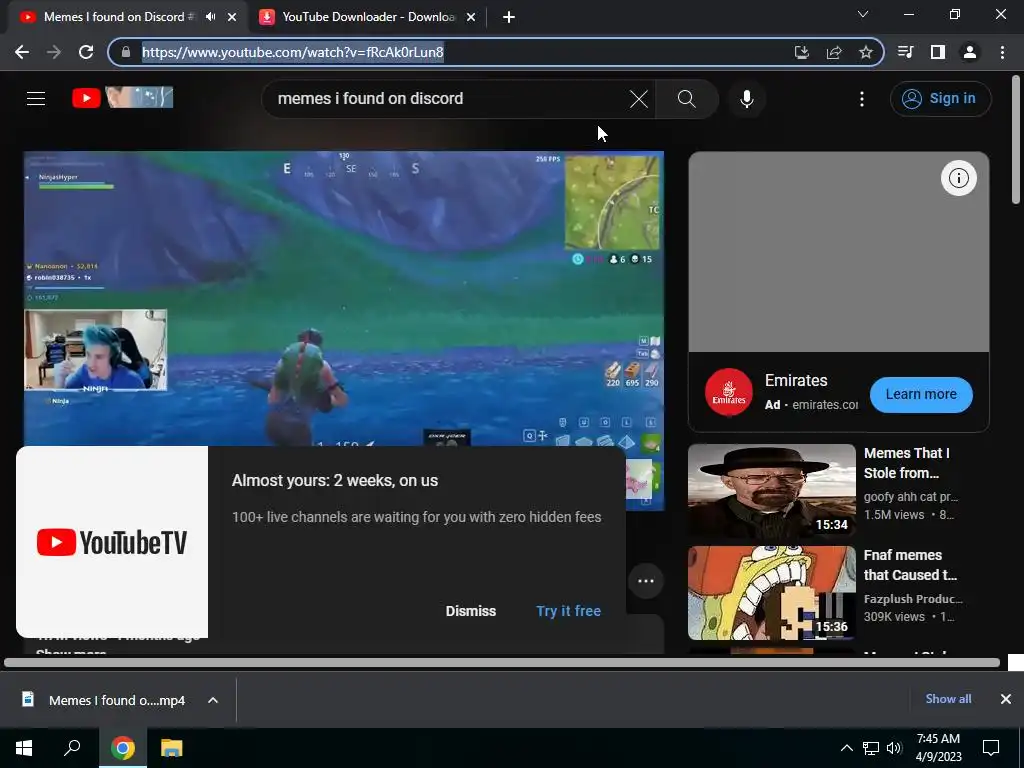Open YouTube settings three-dot menu
Screen dimensions: 1024x768
pyautogui.click(x=862, y=99)
